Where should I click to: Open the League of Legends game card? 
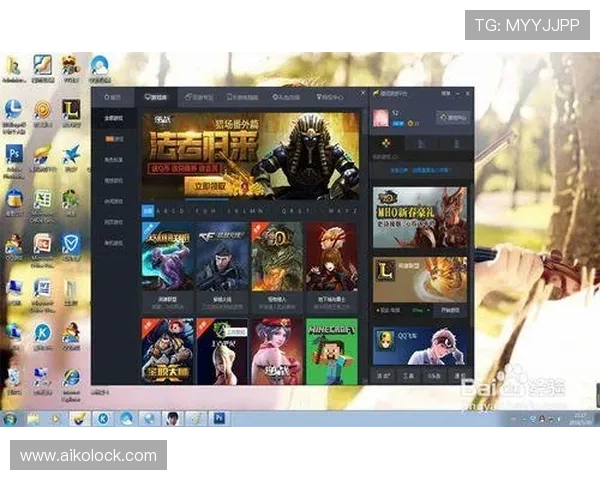pos(168,267)
